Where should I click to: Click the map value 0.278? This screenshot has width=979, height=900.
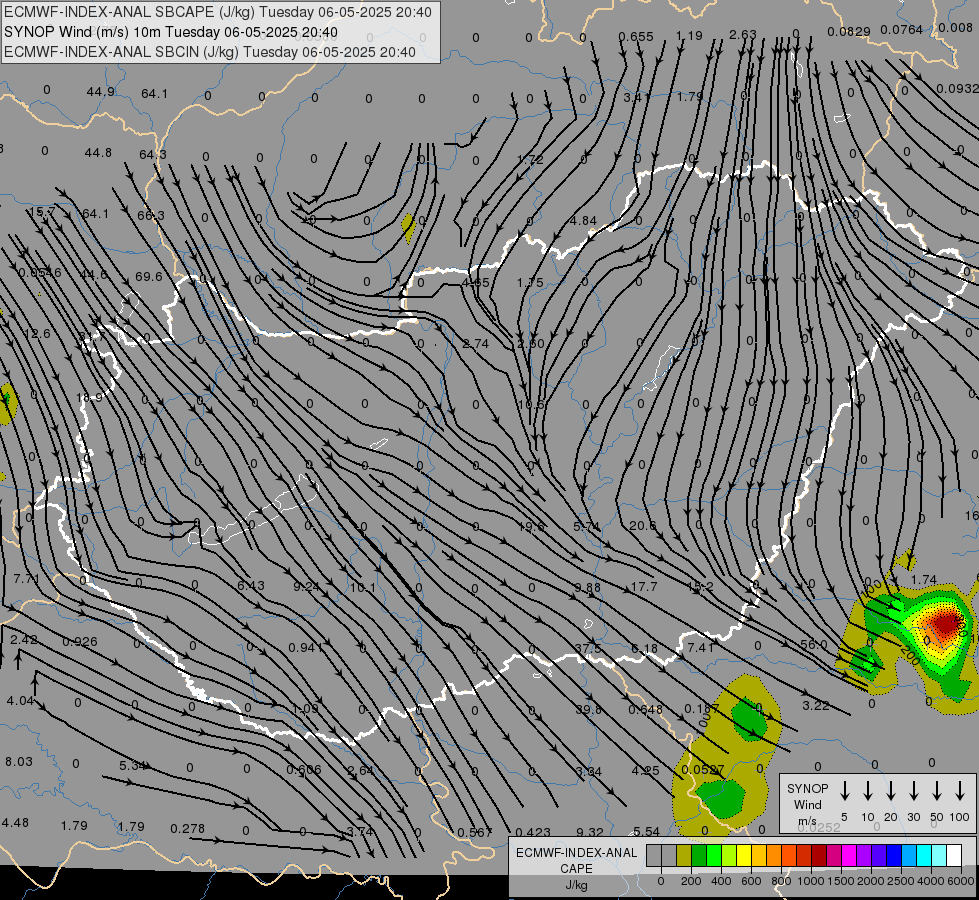tap(187, 828)
